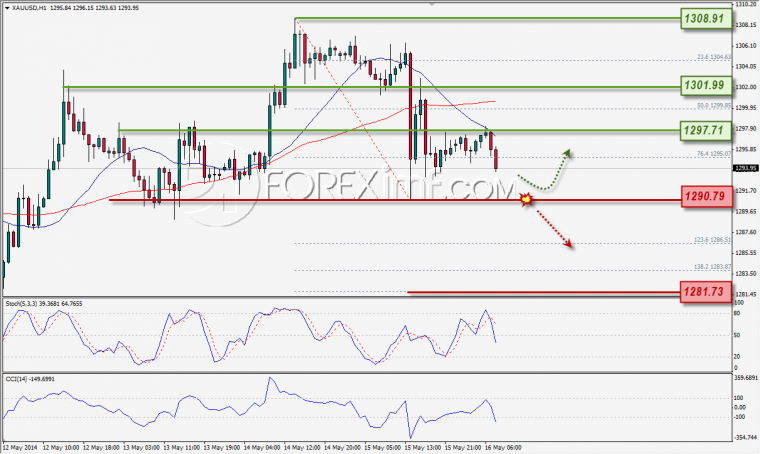Click the green 1308.91 resistance label

click(706, 19)
